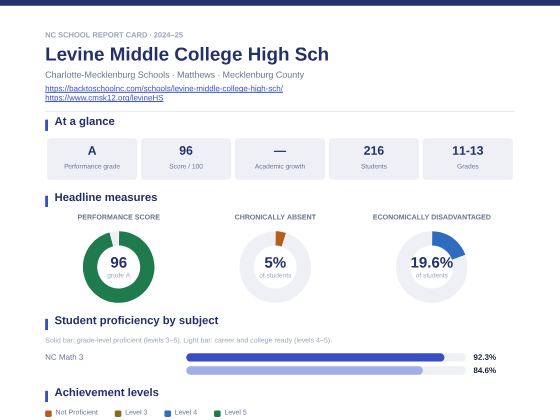
Task: Click the light career and college ready bar
Action: 304,370
